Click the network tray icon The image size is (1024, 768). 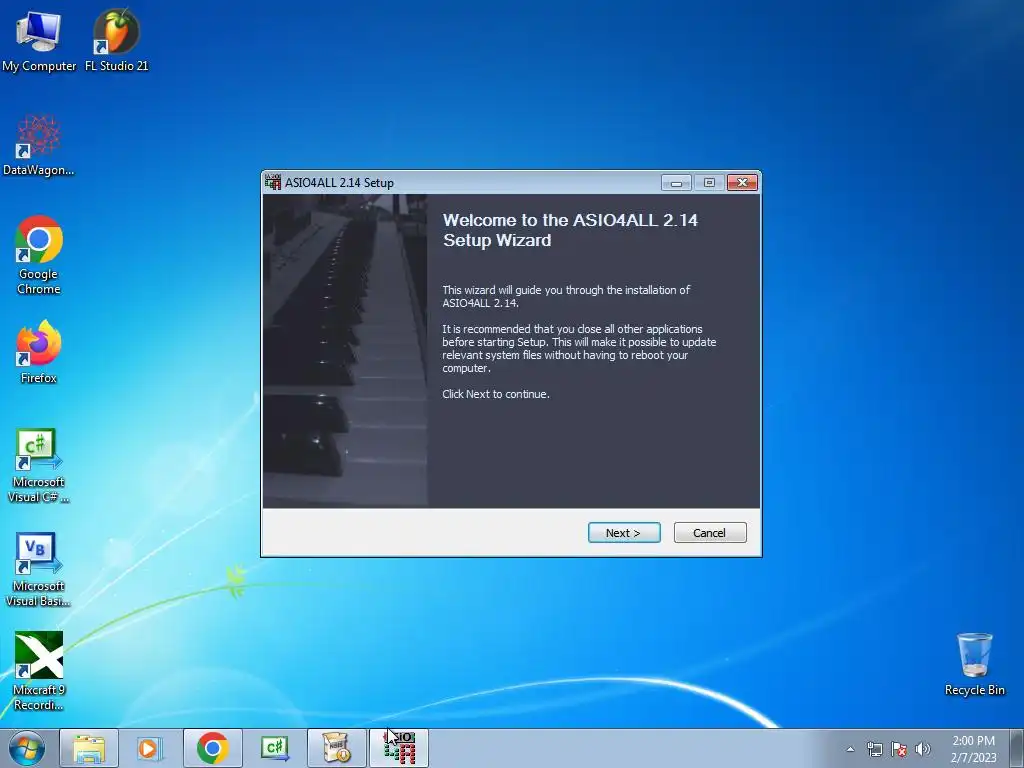tap(874, 749)
